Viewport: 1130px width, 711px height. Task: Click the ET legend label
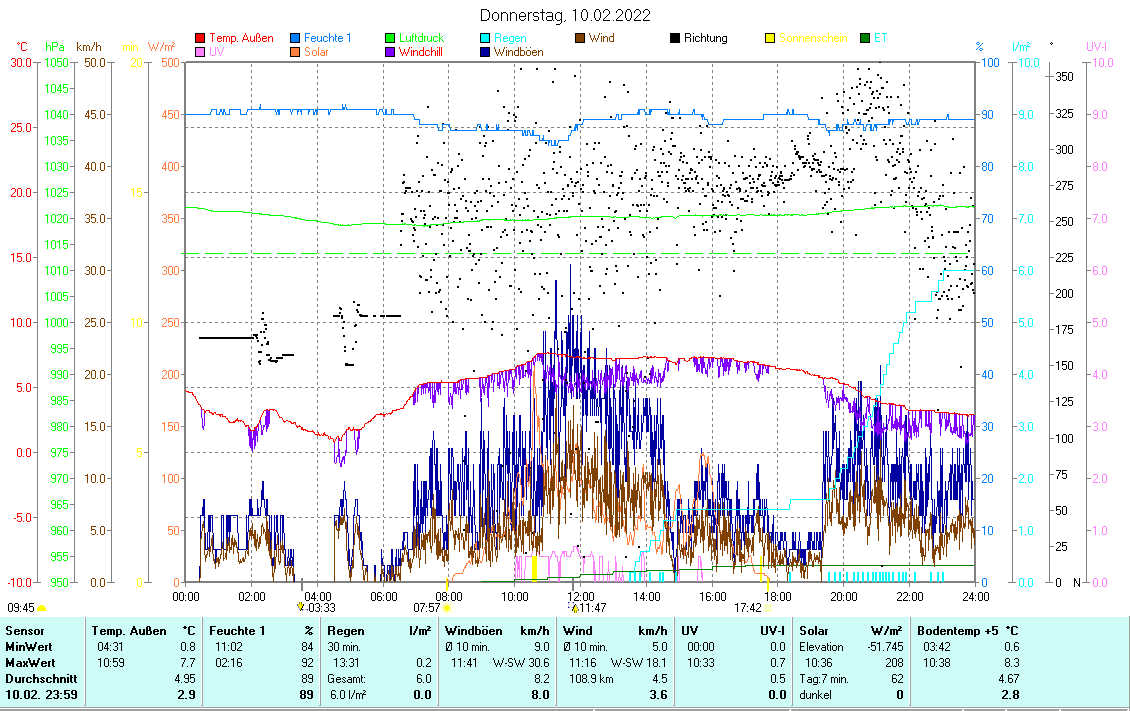coord(880,39)
